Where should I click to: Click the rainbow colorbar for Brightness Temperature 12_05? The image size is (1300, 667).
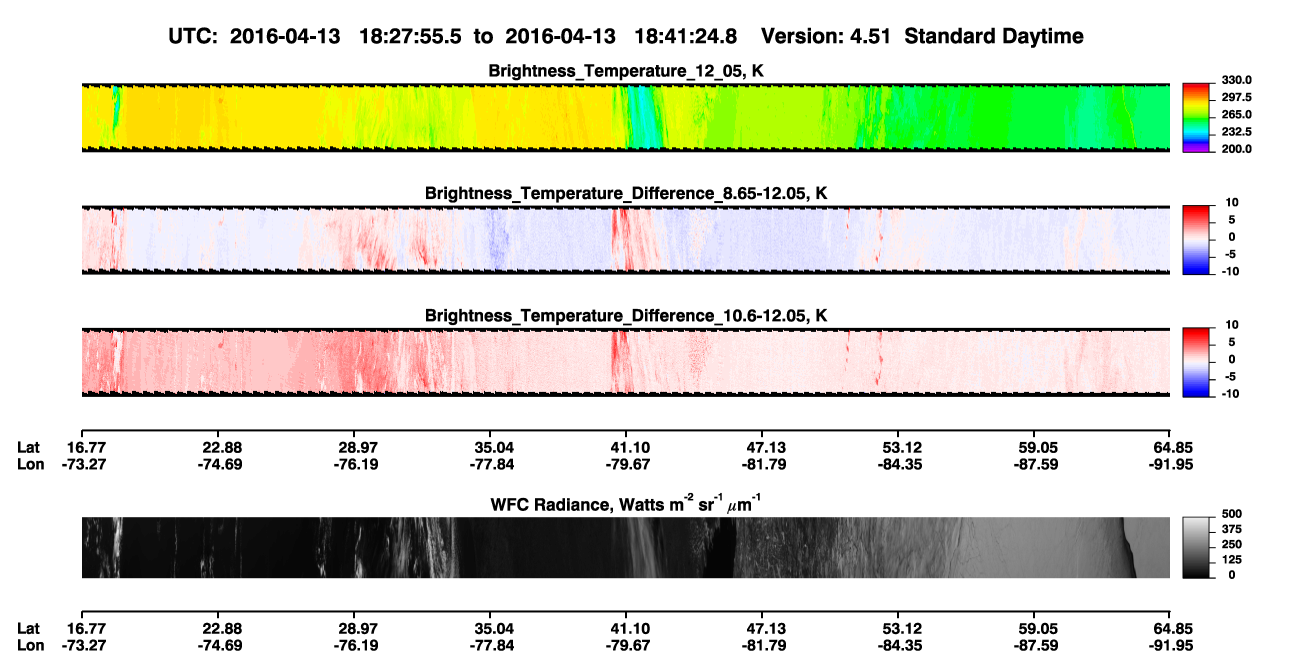[x=1196, y=117]
